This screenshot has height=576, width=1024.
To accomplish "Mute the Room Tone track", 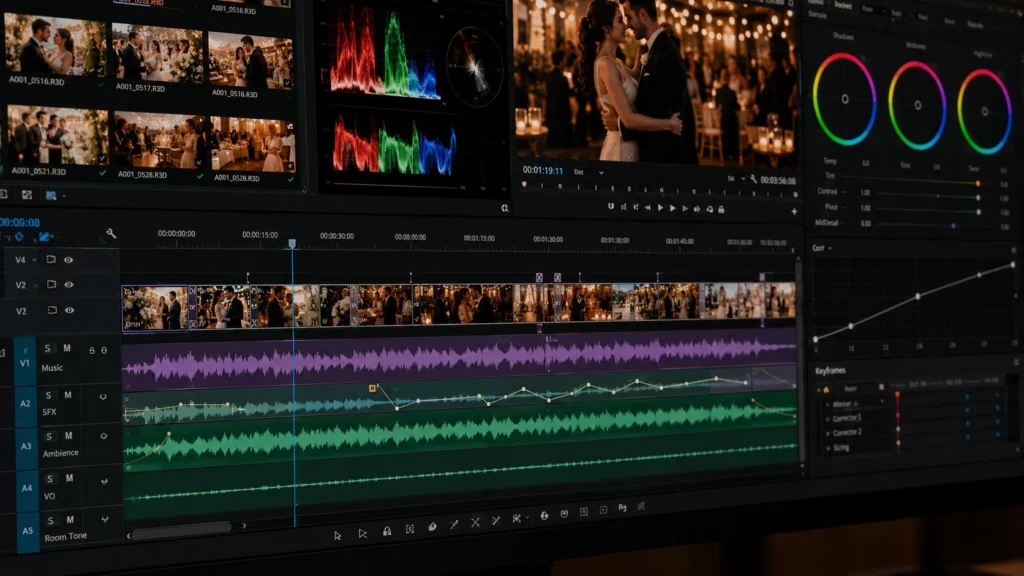I will [70, 520].
